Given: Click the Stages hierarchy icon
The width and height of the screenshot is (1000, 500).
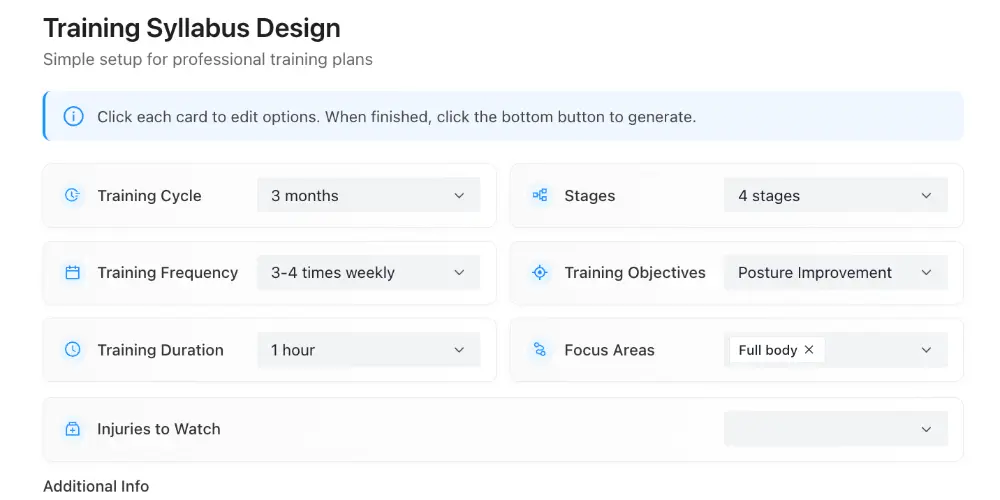Looking at the screenshot, I should pos(540,196).
